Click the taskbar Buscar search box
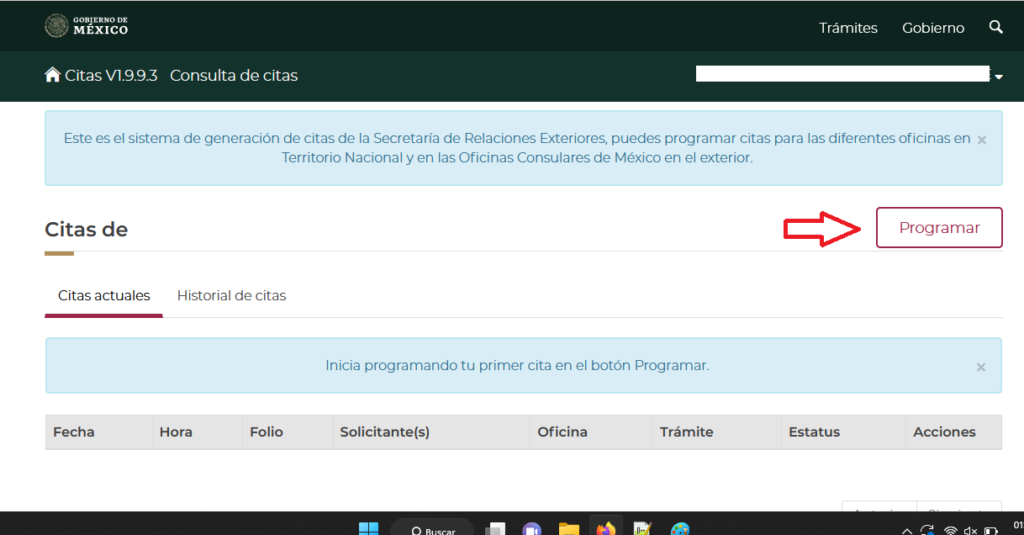Image resolution: width=1024 pixels, height=535 pixels. (432, 528)
